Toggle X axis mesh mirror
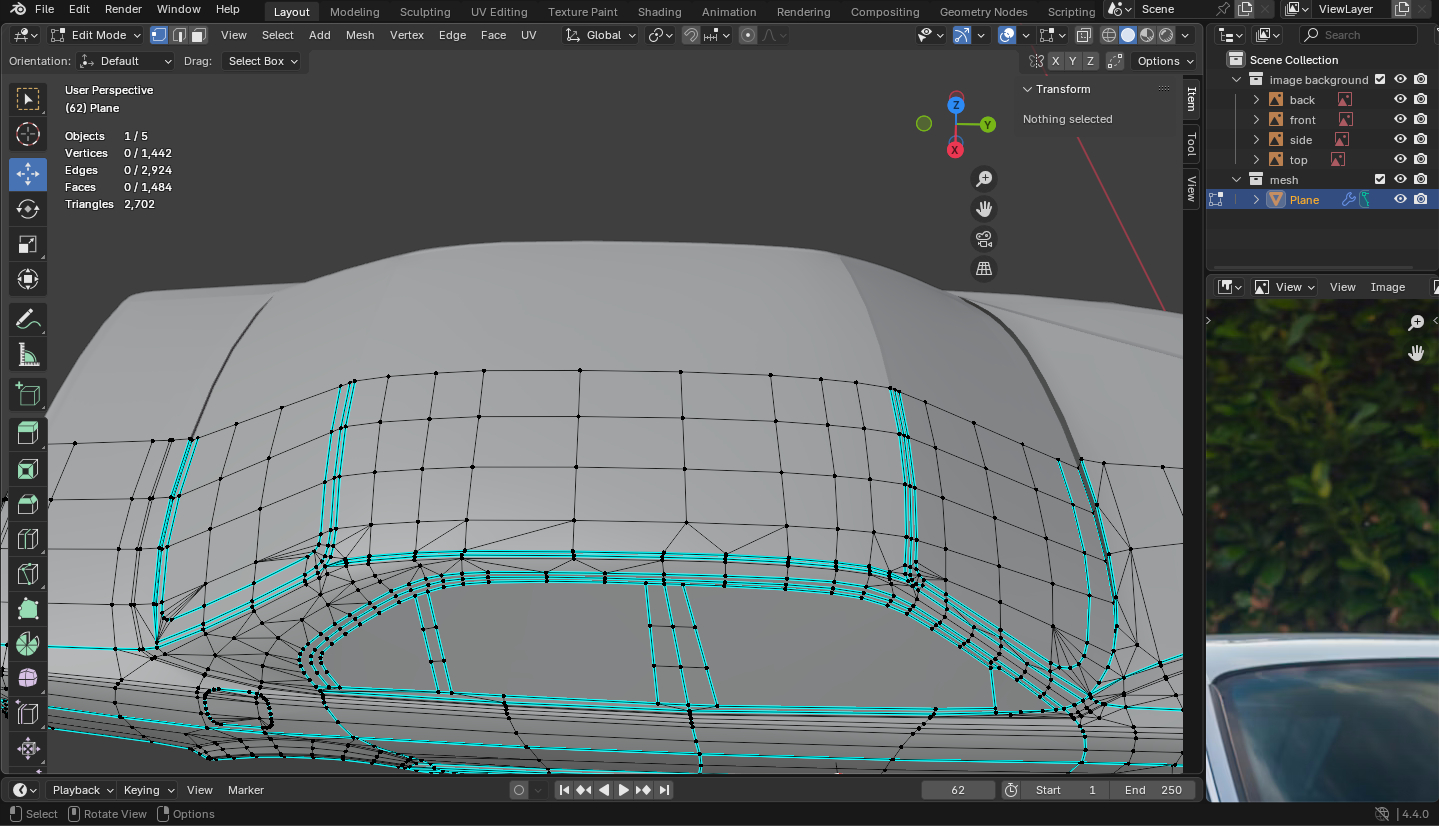This screenshot has height=826, width=1439. [1056, 61]
